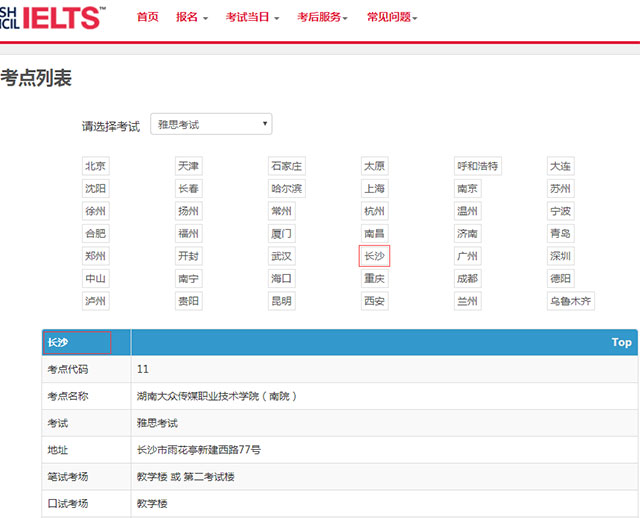Click the 南昌 test city

tap(374, 233)
